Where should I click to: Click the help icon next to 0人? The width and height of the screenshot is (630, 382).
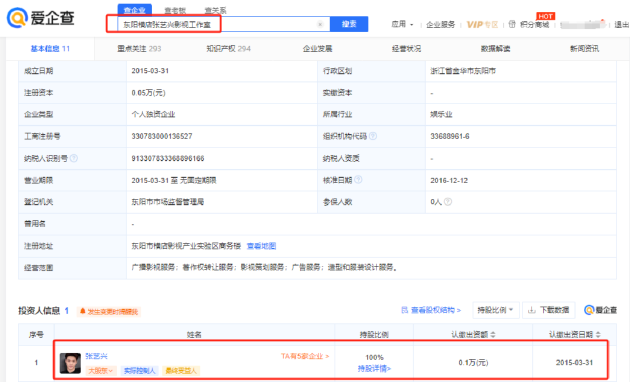click(448, 202)
